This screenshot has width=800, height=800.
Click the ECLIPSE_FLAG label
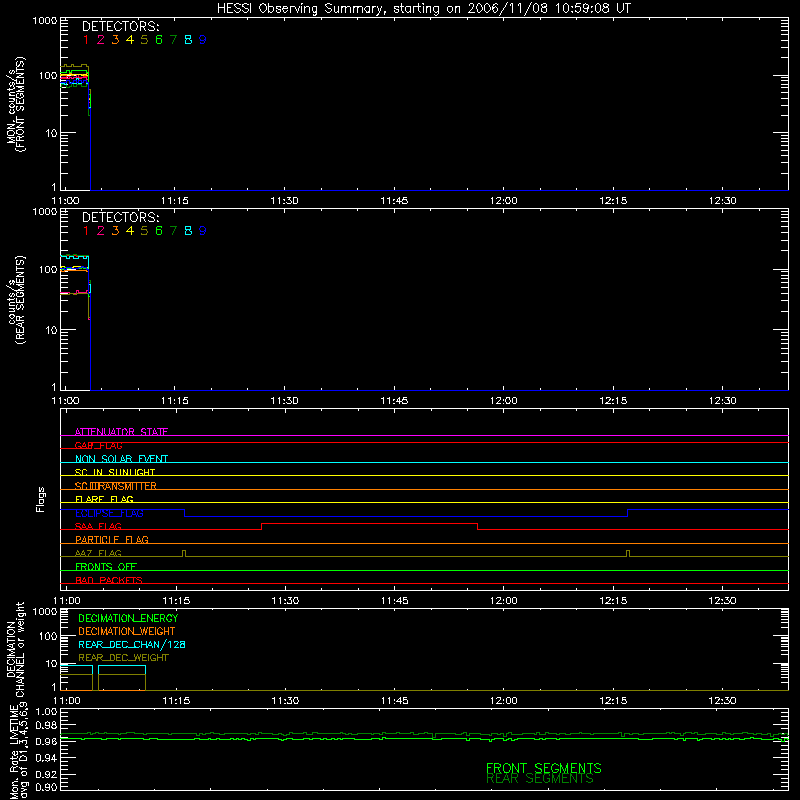tap(109, 513)
